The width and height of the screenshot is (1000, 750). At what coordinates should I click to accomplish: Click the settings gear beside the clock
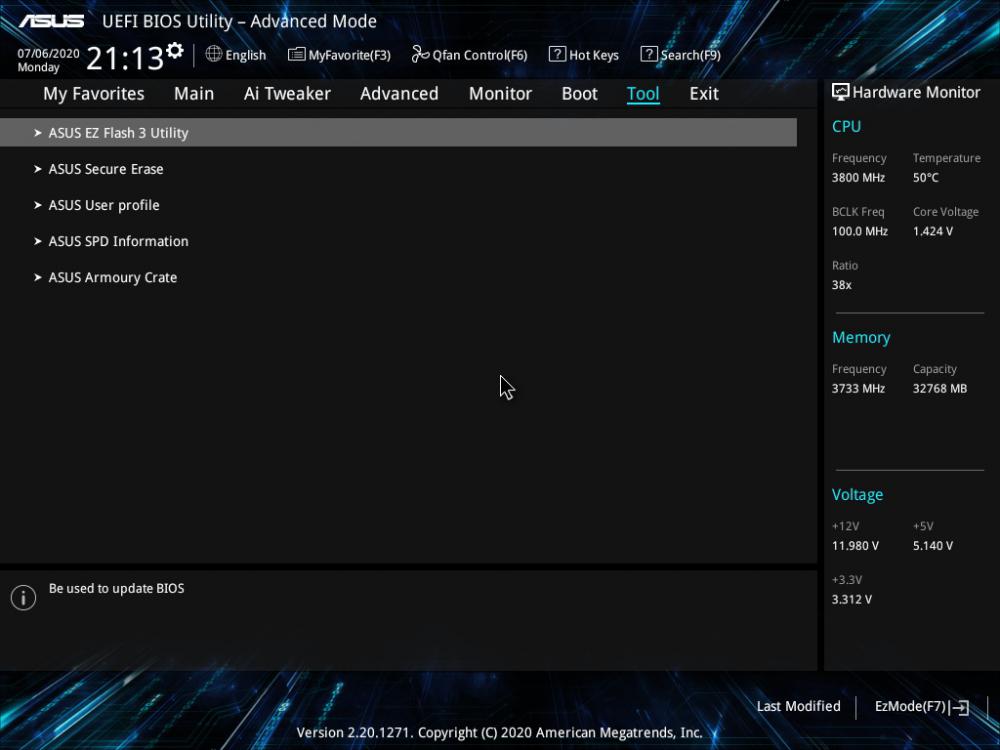point(175,50)
